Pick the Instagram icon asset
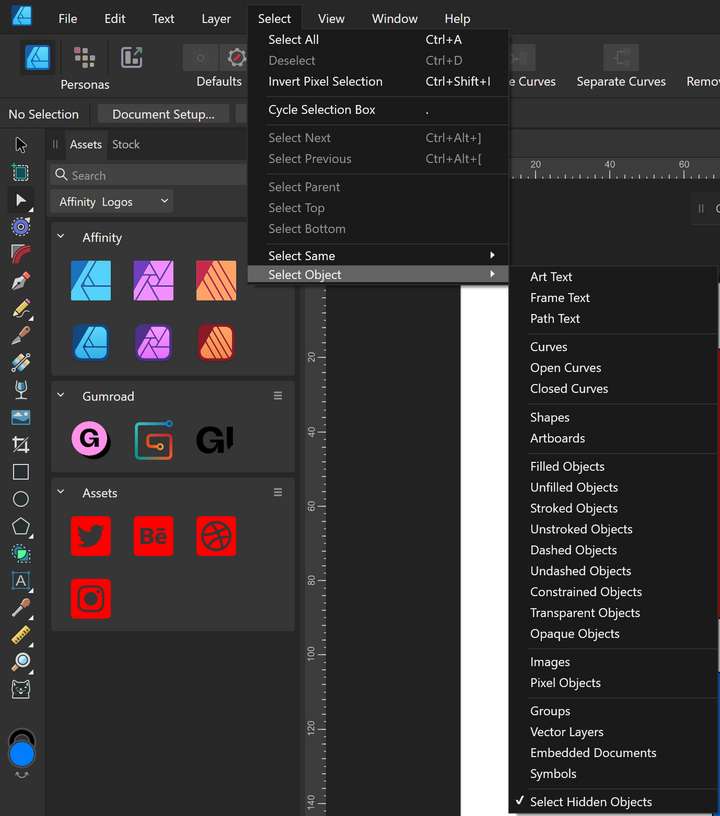The width and height of the screenshot is (720, 816). click(91, 598)
